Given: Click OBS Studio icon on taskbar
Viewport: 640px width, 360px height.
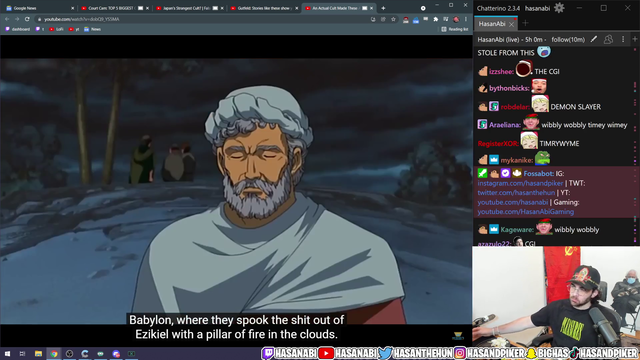Looking at the screenshot, I should point(69,353).
